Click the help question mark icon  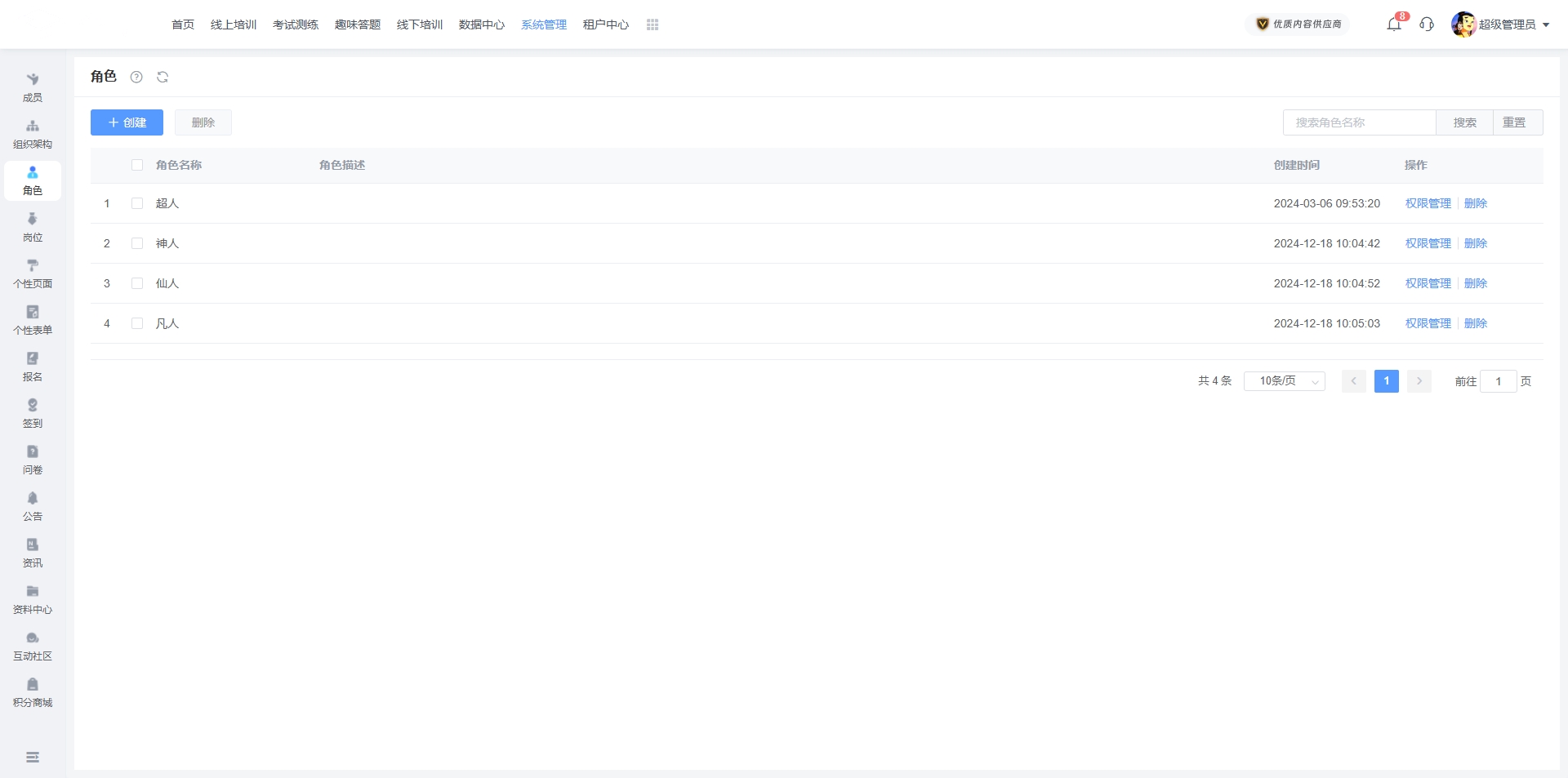pos(136,77)
